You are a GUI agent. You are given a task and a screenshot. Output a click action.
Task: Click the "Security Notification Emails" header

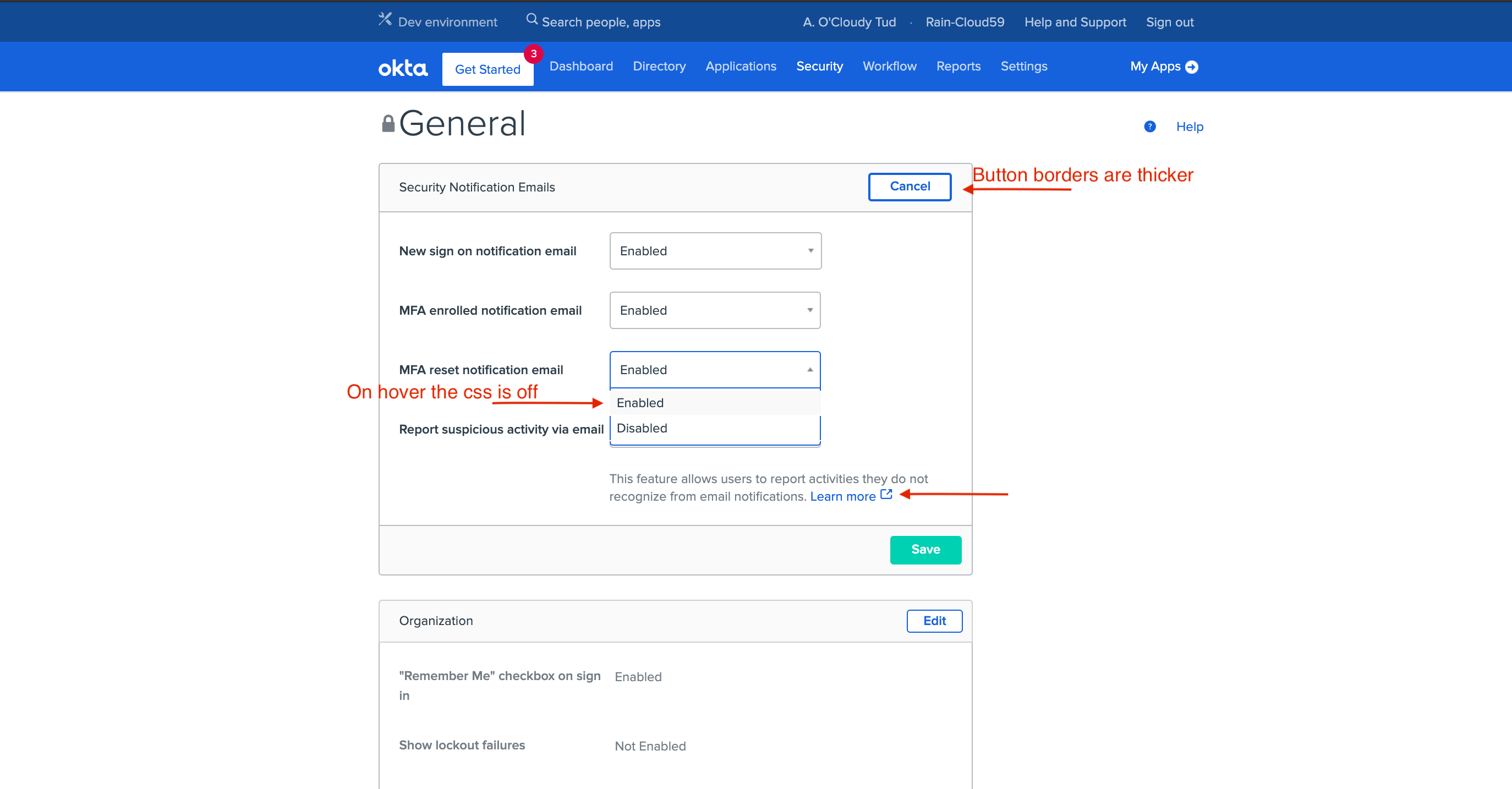point(476,187)
